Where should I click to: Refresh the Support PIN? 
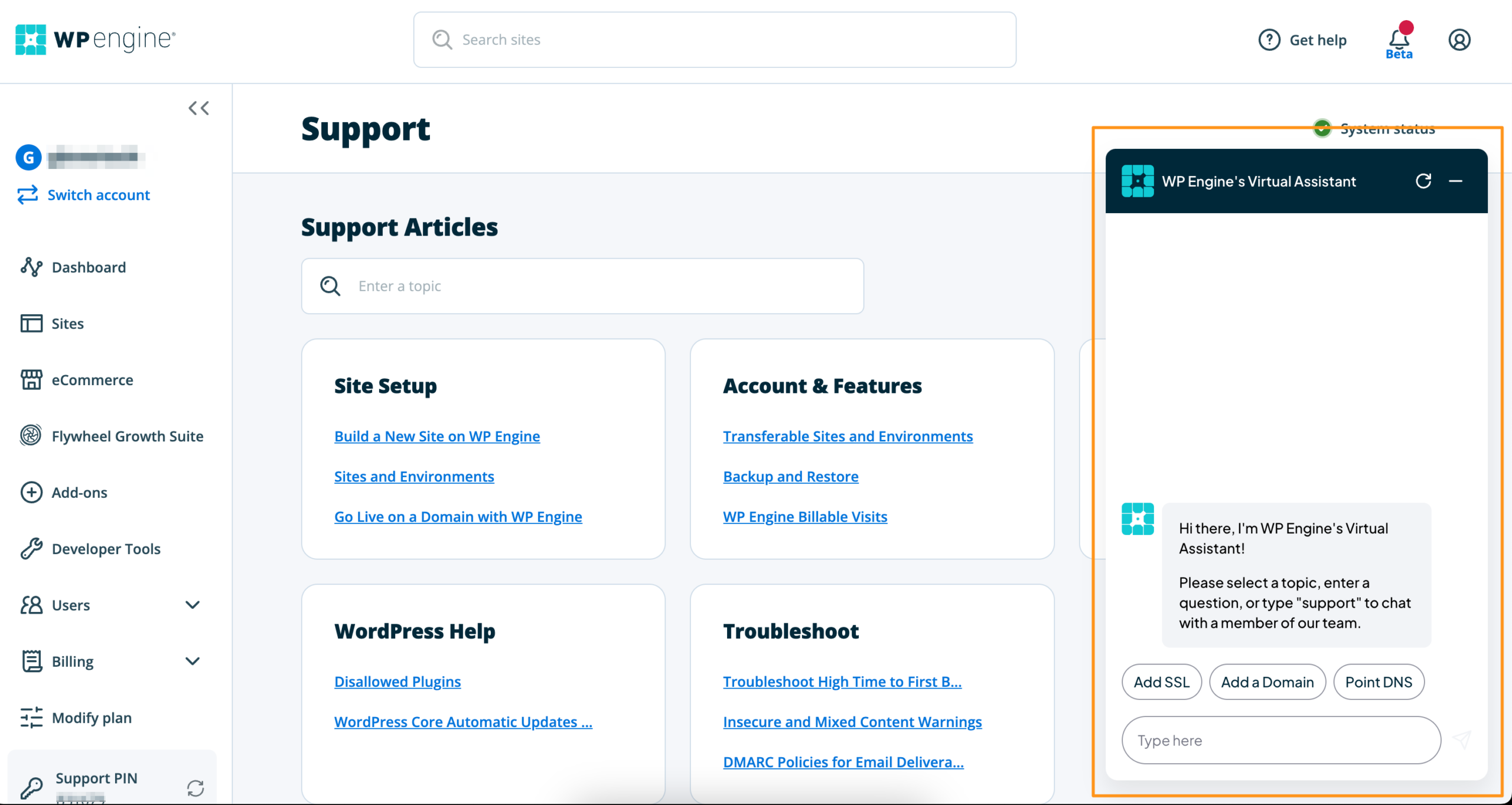pos(196,787)
